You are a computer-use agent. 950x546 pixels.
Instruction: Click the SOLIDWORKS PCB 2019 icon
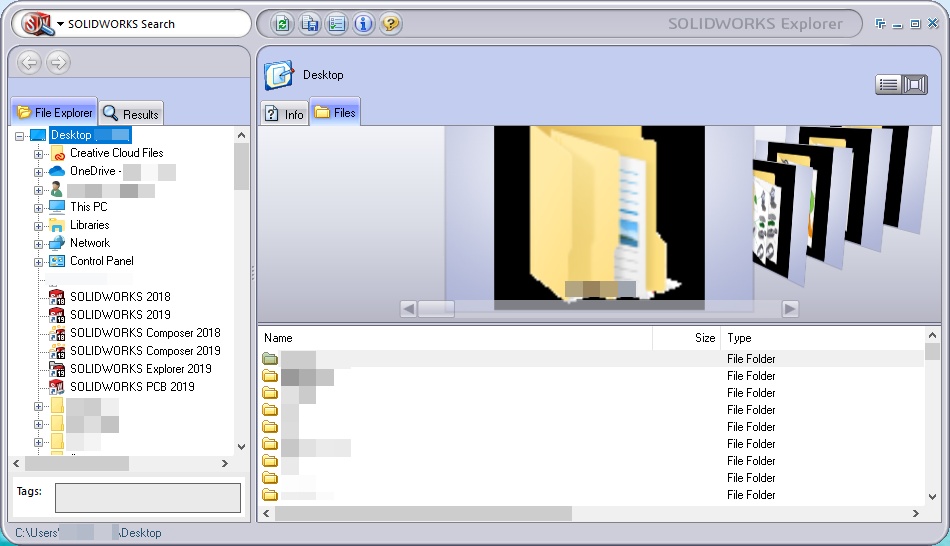tap(57, 387)
